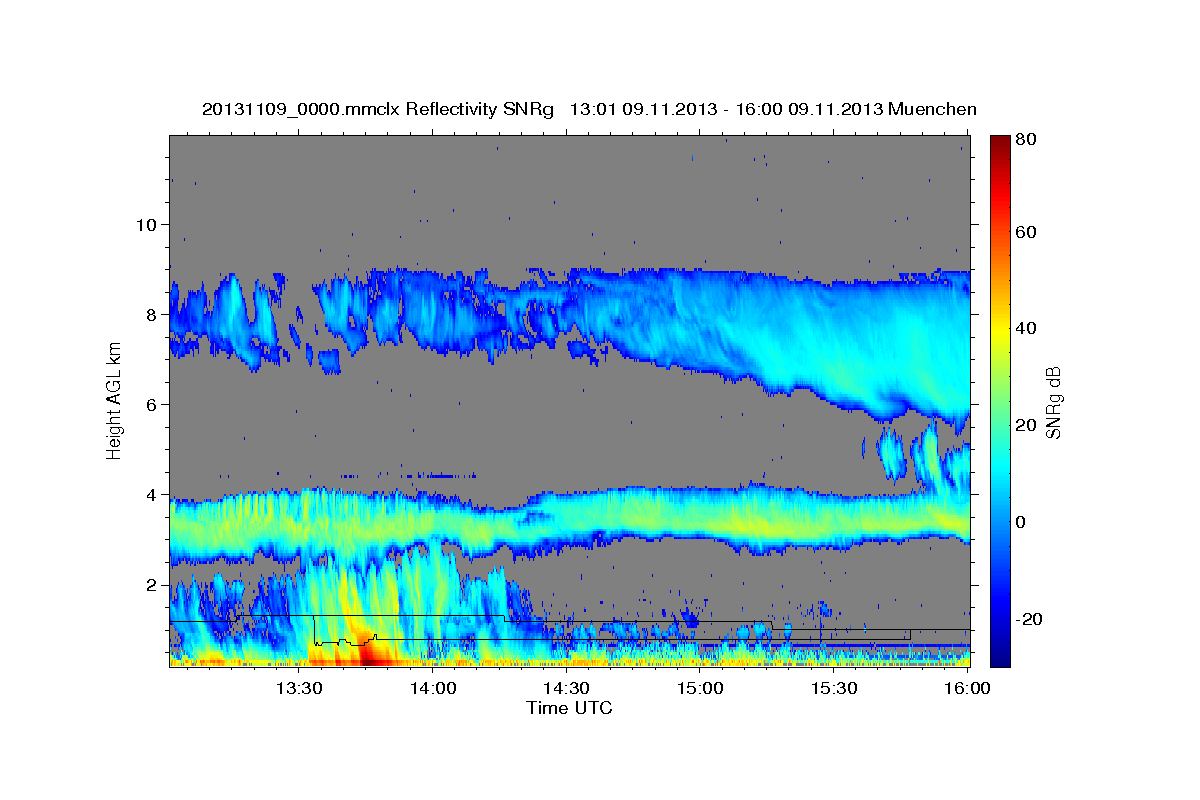1200x800 pixels.
Task: Click the 15:30 time axis tick label
Action: tap(834, 689)
